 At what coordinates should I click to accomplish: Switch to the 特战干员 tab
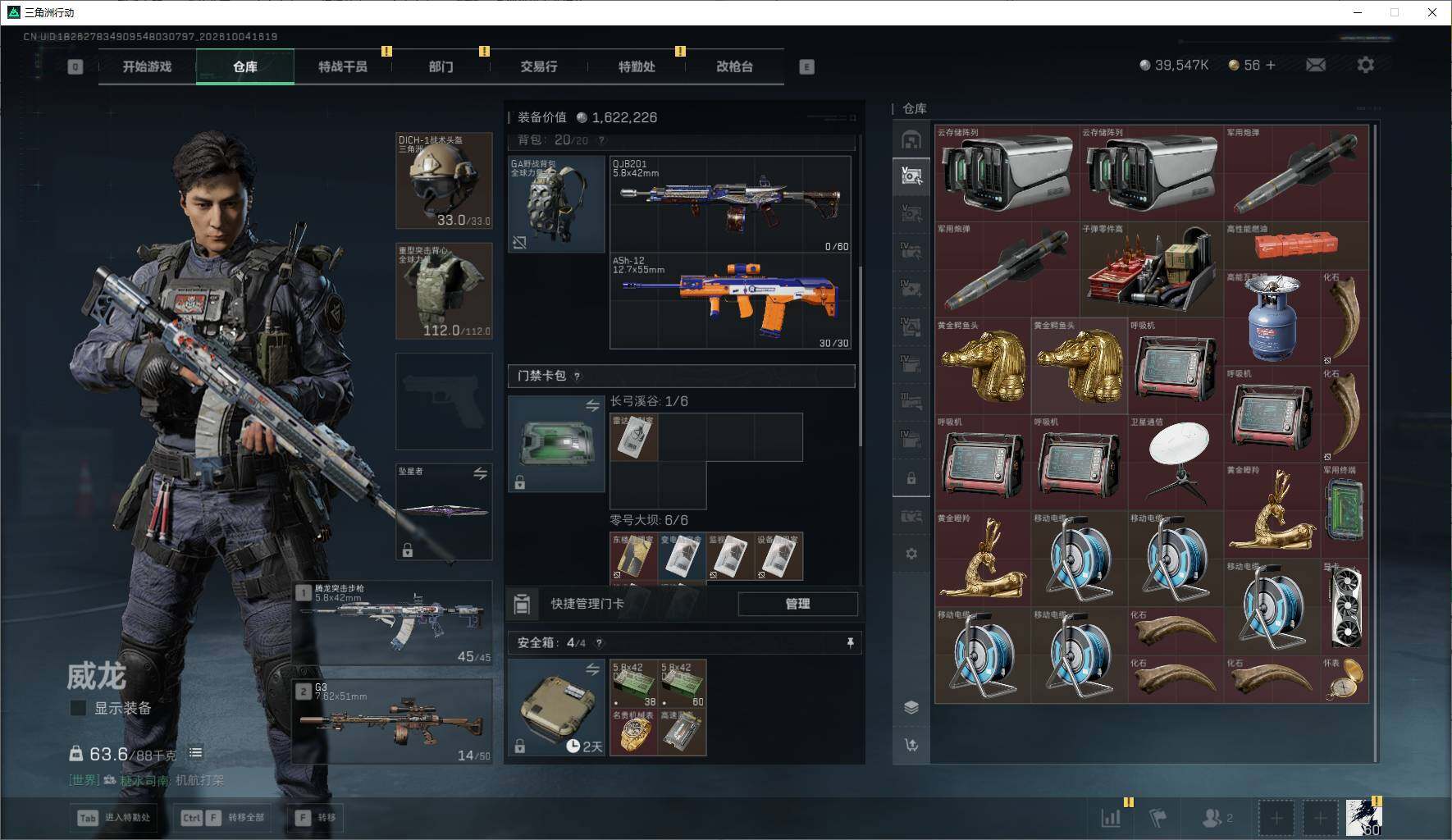click(x=343, y=66)
